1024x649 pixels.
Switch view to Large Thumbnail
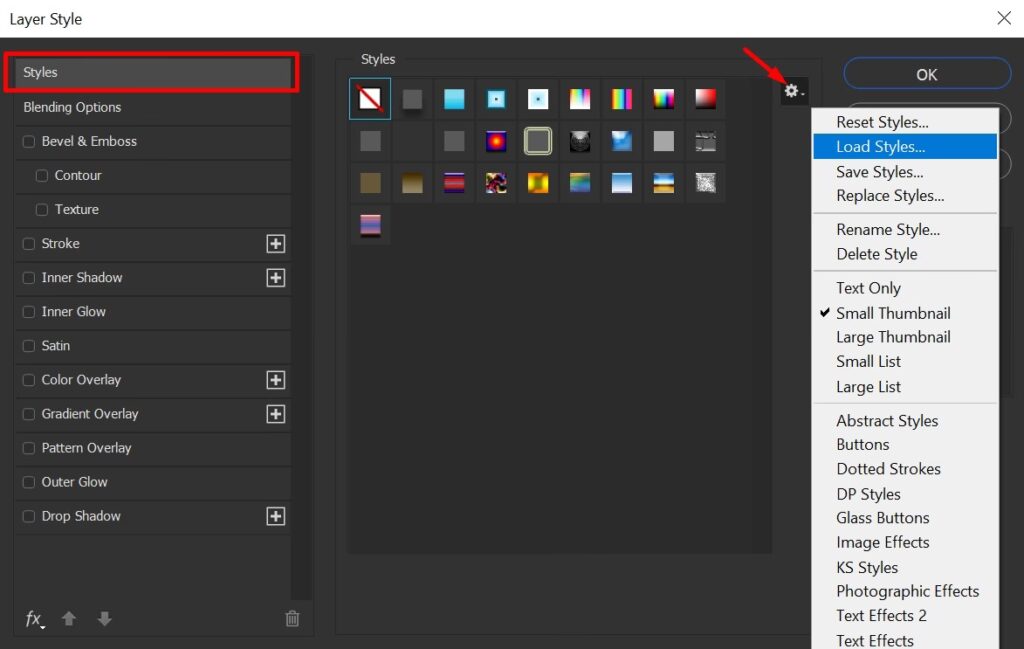click(x=893, y=337)
